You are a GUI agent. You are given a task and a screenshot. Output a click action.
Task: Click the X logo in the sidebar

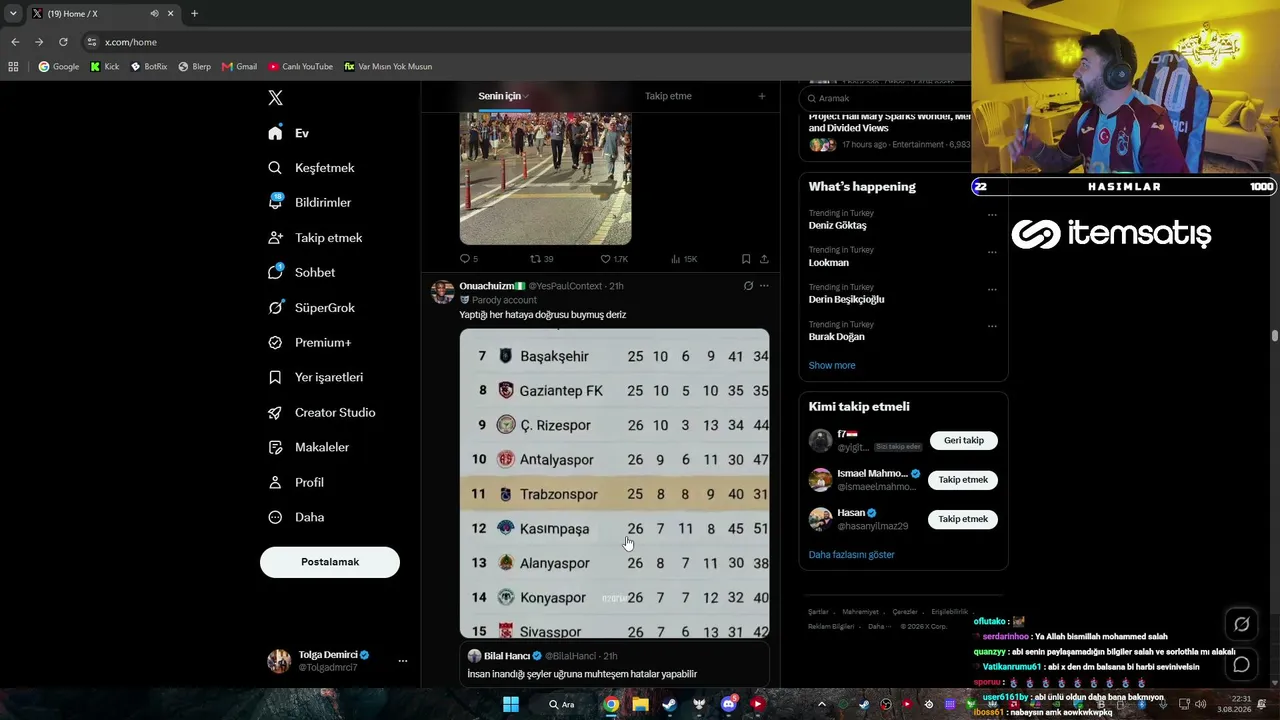(x=276, y=98)
